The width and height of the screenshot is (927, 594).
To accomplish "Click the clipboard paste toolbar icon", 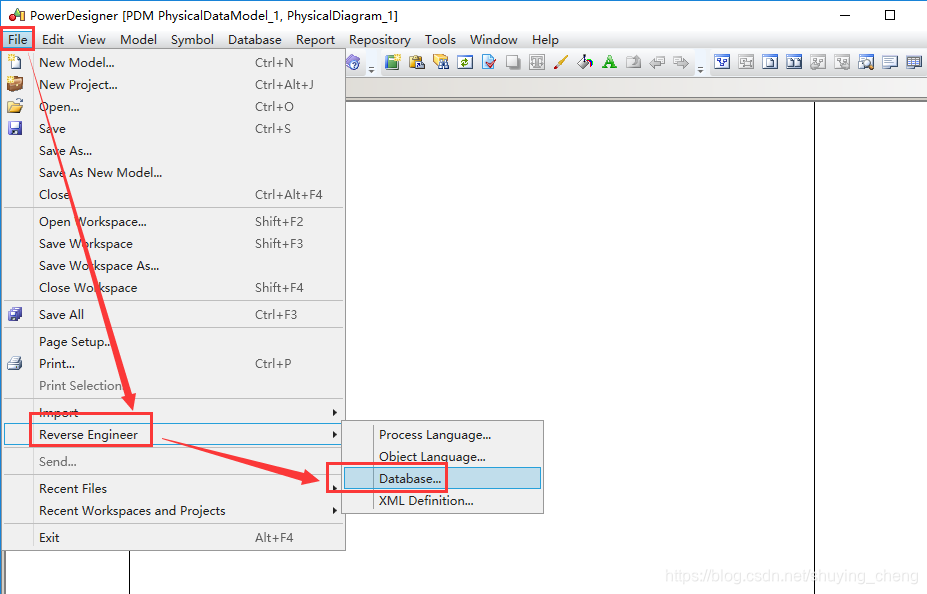I will coord(417,62).
